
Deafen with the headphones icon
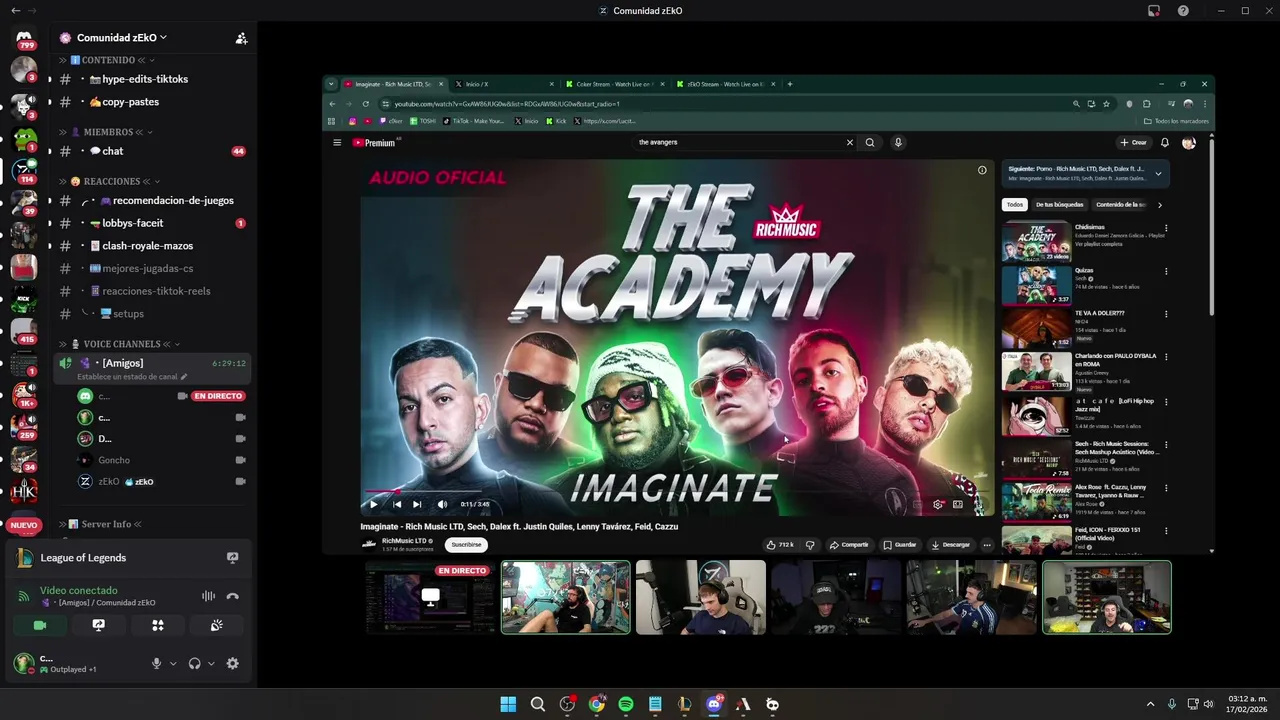[x=194, y=663]
